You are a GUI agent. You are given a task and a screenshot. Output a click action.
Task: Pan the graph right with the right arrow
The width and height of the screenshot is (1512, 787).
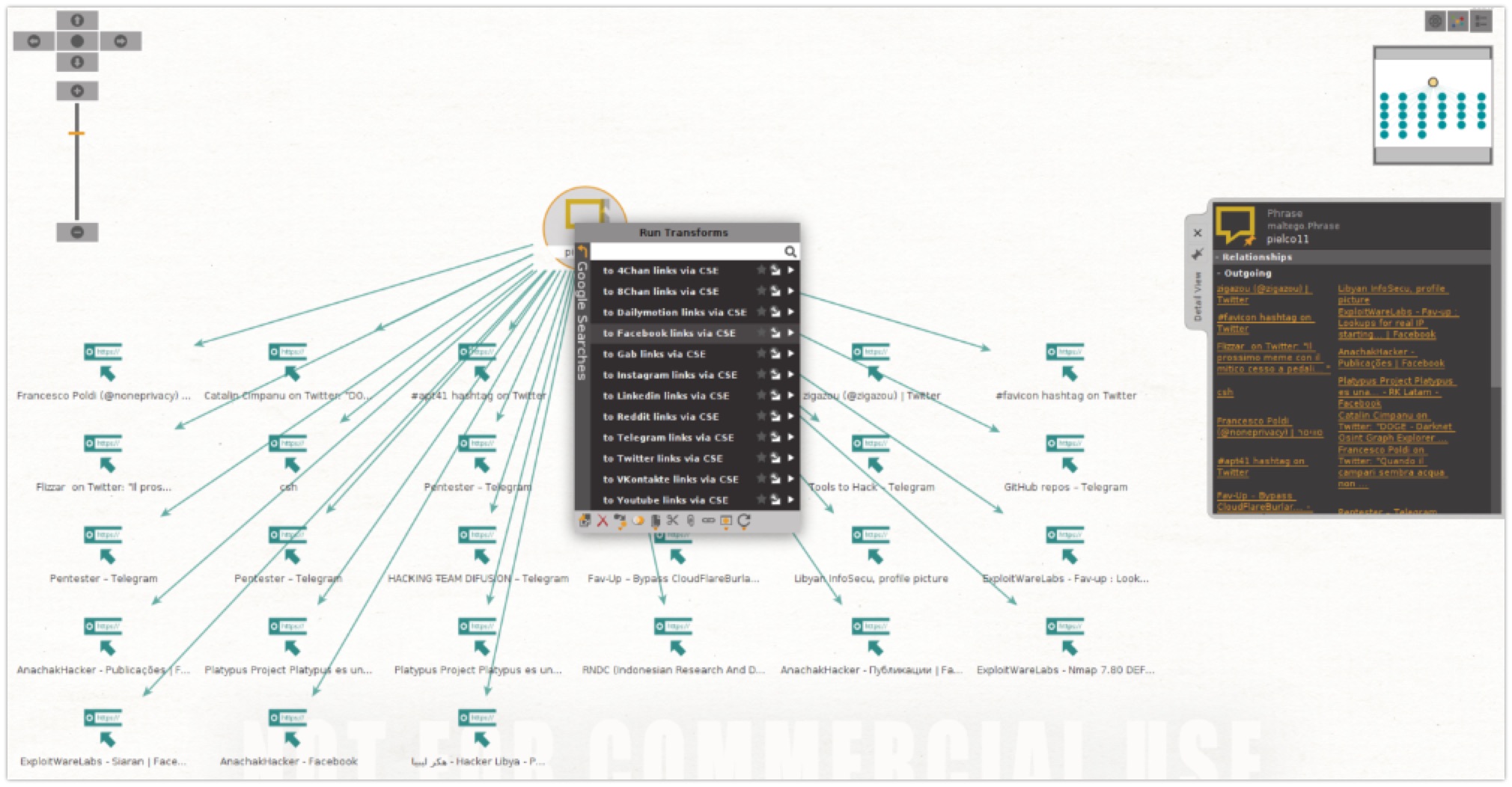coord(121,41)
